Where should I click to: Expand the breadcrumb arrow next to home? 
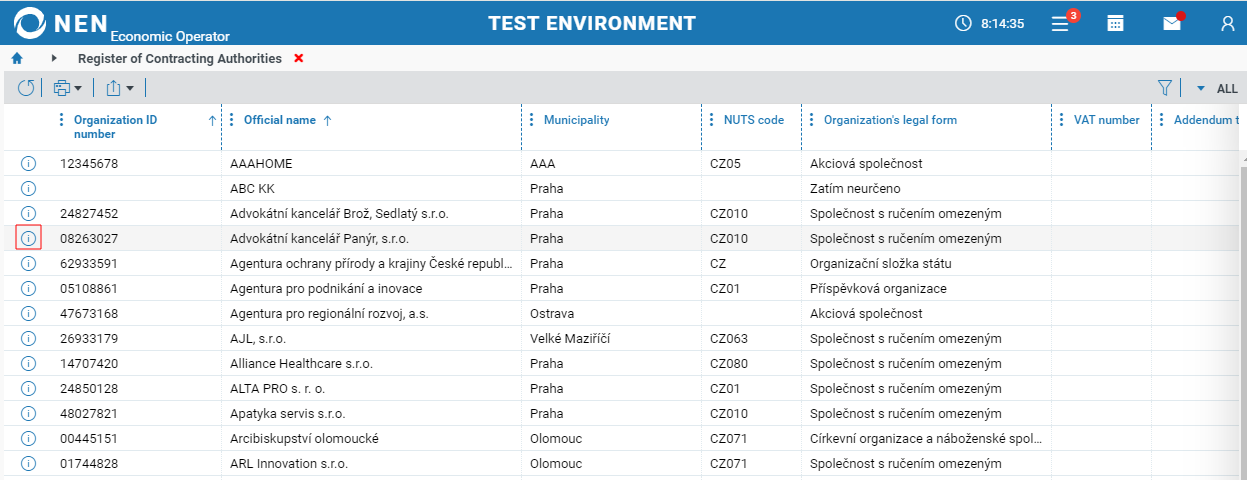pos(54,58)
